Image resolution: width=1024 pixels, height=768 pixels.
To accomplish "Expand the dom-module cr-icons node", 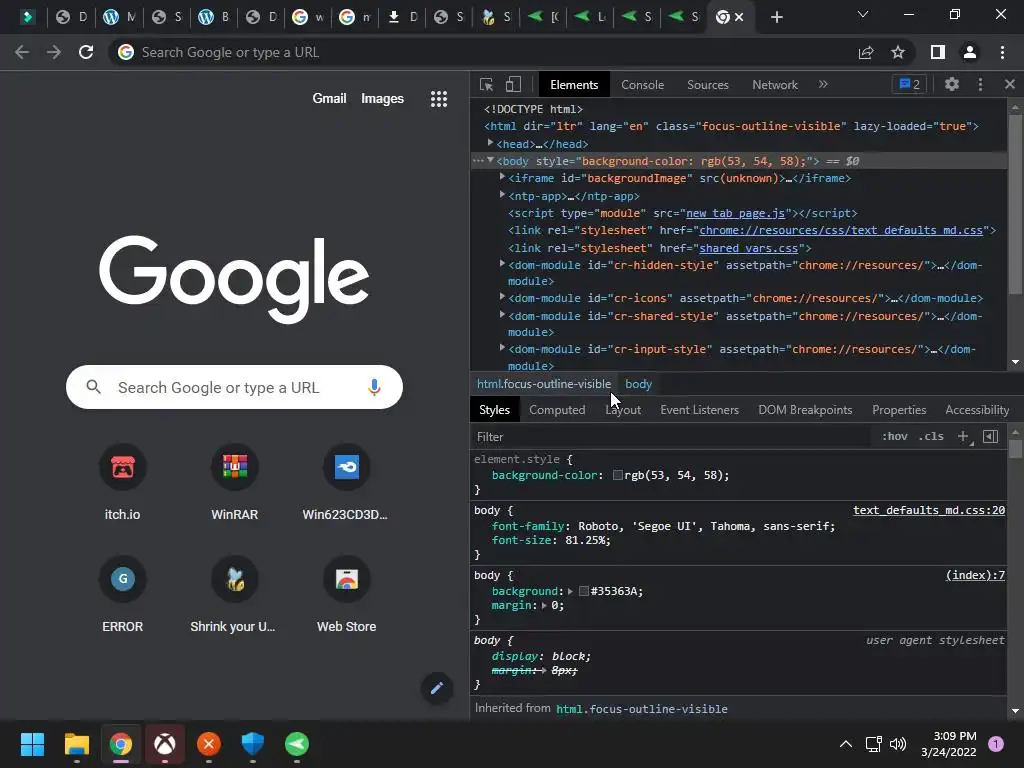I will (x=502, y=297).
